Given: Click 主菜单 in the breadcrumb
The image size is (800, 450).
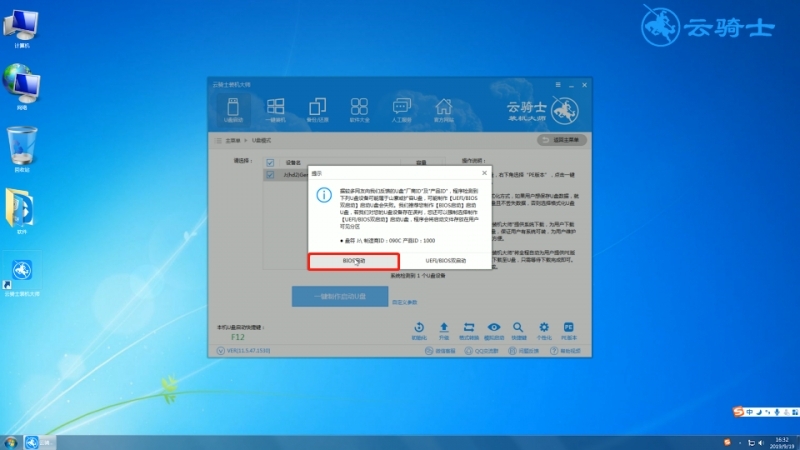Looking at the screenshot, I should tap(233, 140).
